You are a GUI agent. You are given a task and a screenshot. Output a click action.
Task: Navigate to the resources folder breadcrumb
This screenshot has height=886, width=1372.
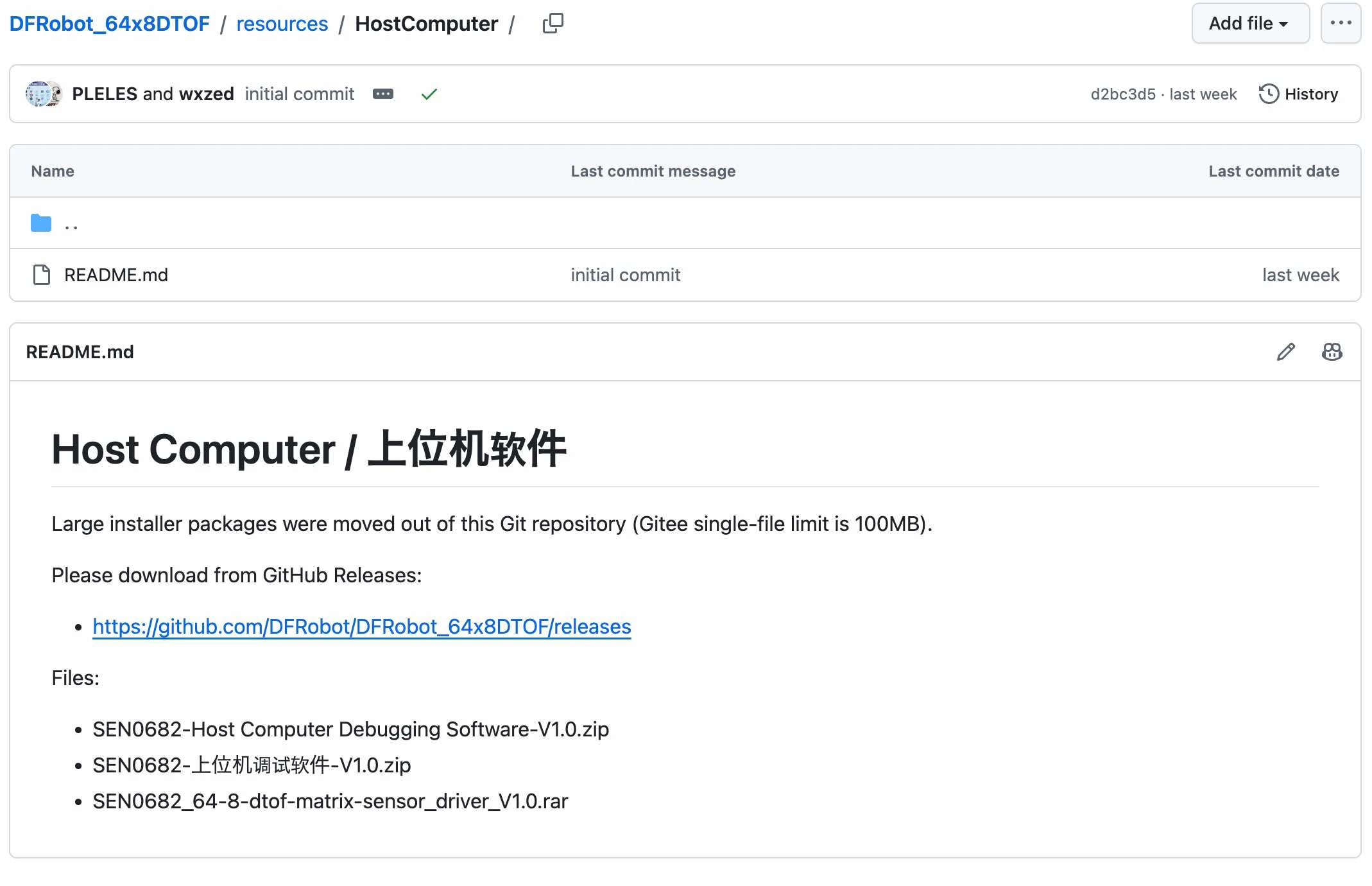(x=282, y=24)
